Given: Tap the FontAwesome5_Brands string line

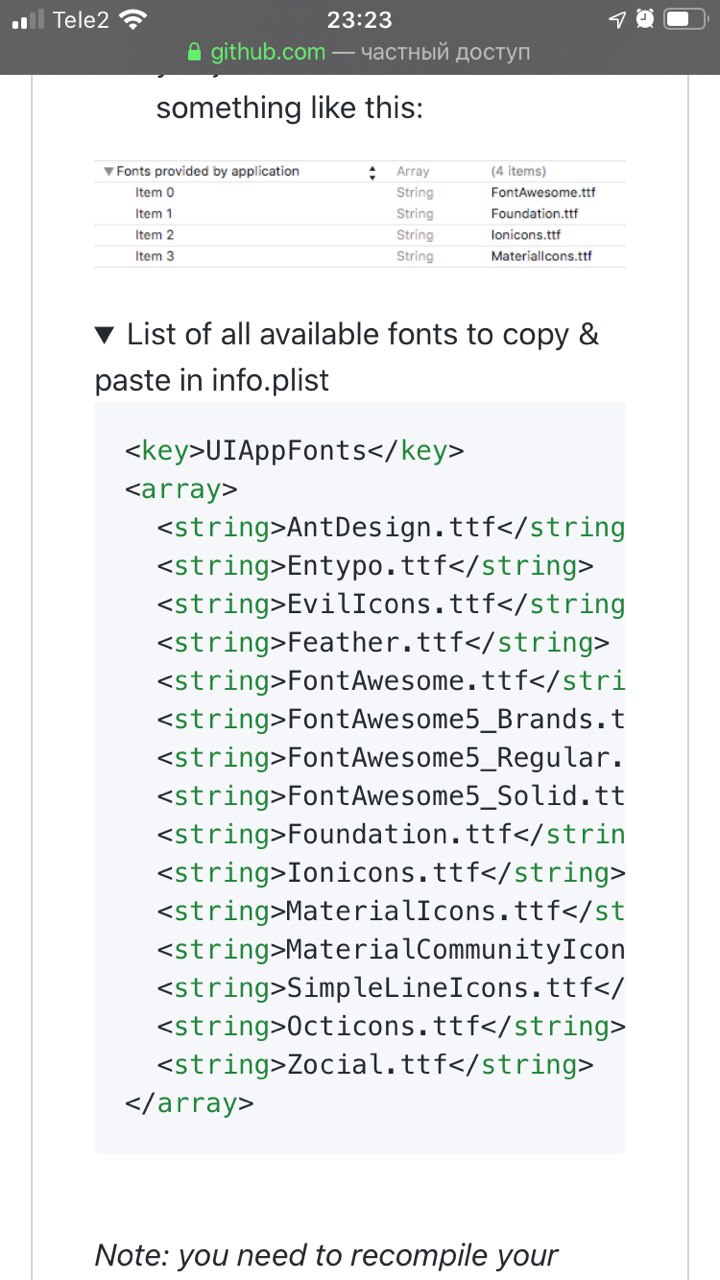Looking at the screenshot, I should (x=391, y=719).
